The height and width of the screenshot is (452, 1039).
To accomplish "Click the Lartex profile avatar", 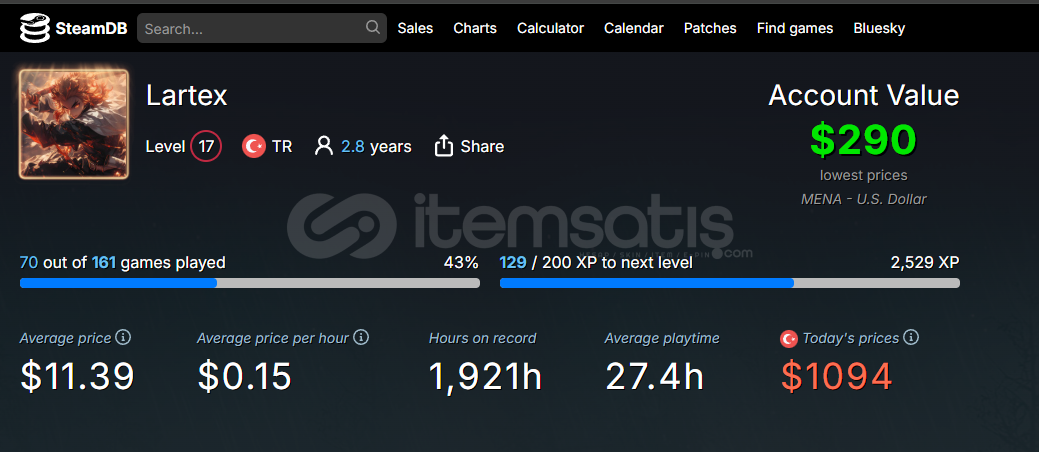I will (74, 124).
